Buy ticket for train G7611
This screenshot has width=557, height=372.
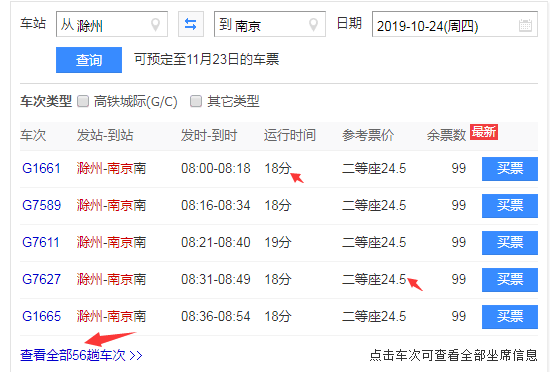(510, 243)
